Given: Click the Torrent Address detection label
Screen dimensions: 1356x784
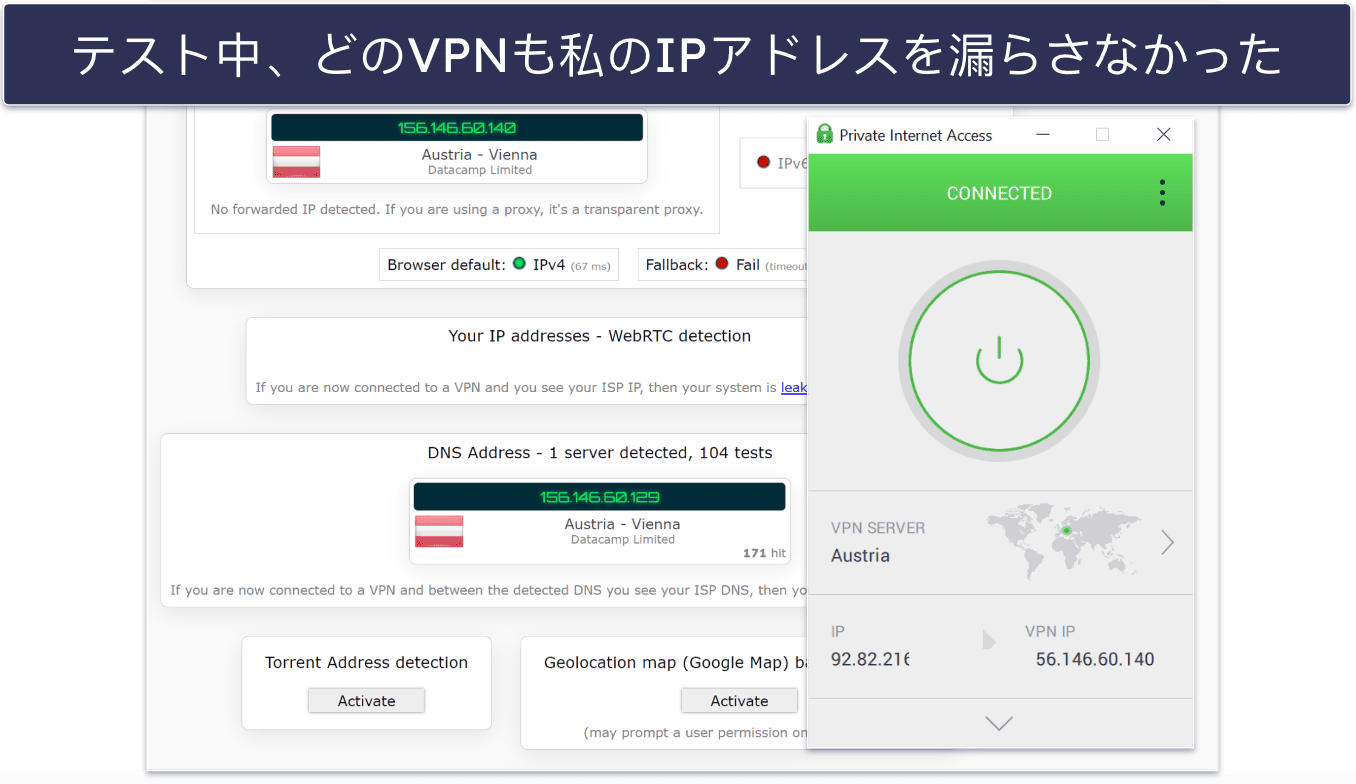Looking at the screenshot, I should tap(366, 663).
